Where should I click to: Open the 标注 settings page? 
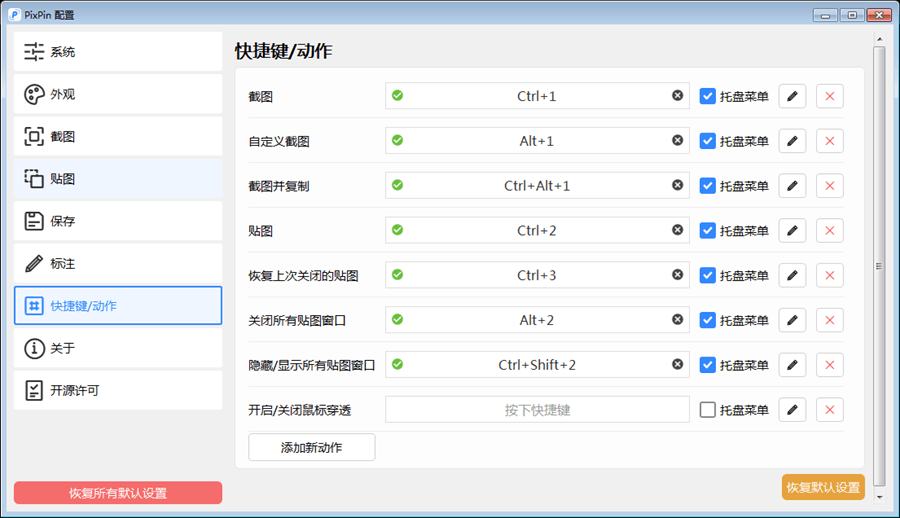click(x=118, y=263)
